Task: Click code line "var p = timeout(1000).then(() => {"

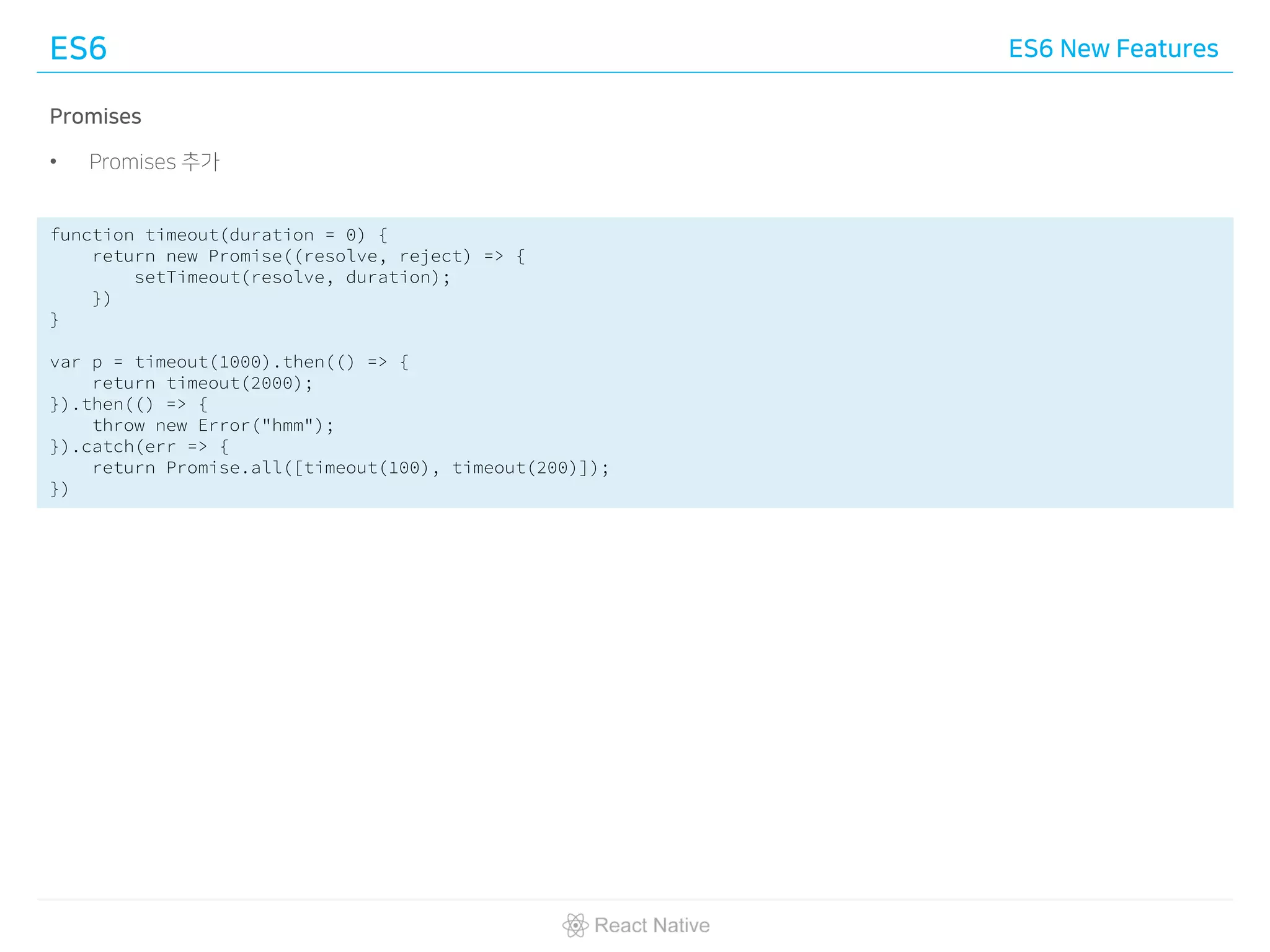Action: coord(229,362)
